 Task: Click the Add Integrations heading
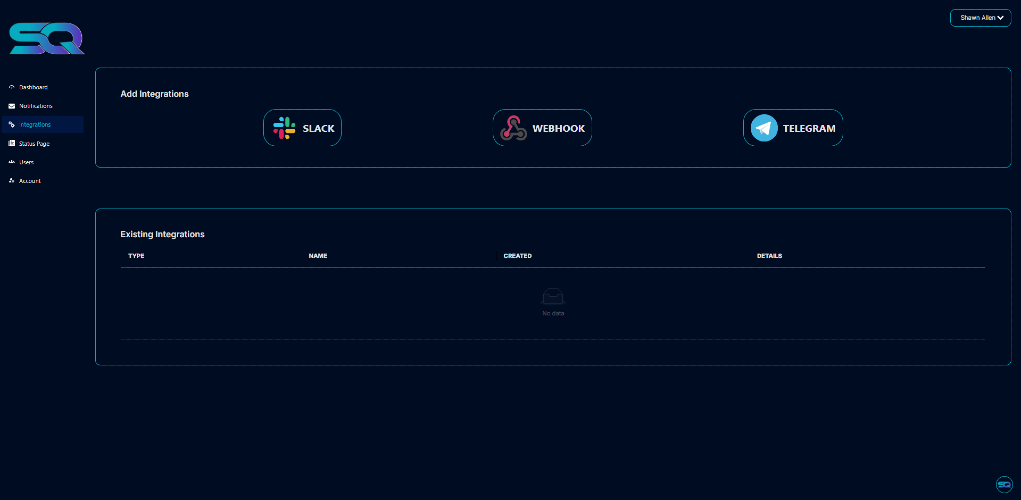point(154,94)
